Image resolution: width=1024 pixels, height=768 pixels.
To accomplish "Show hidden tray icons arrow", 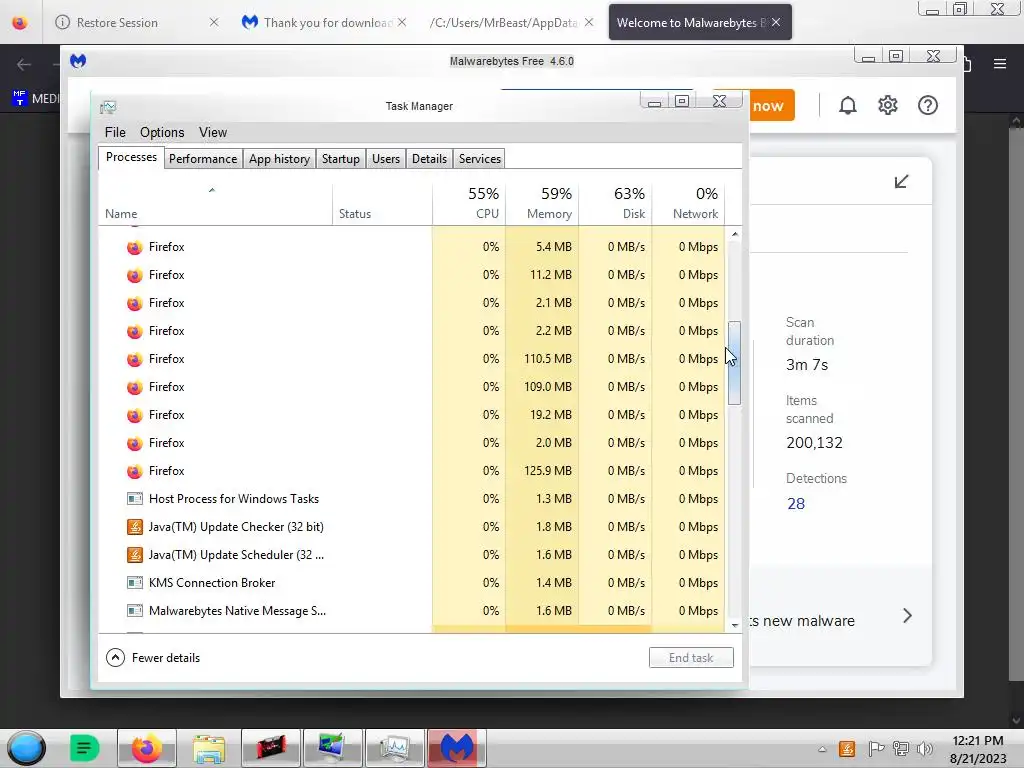I will (x=822, y=749).
